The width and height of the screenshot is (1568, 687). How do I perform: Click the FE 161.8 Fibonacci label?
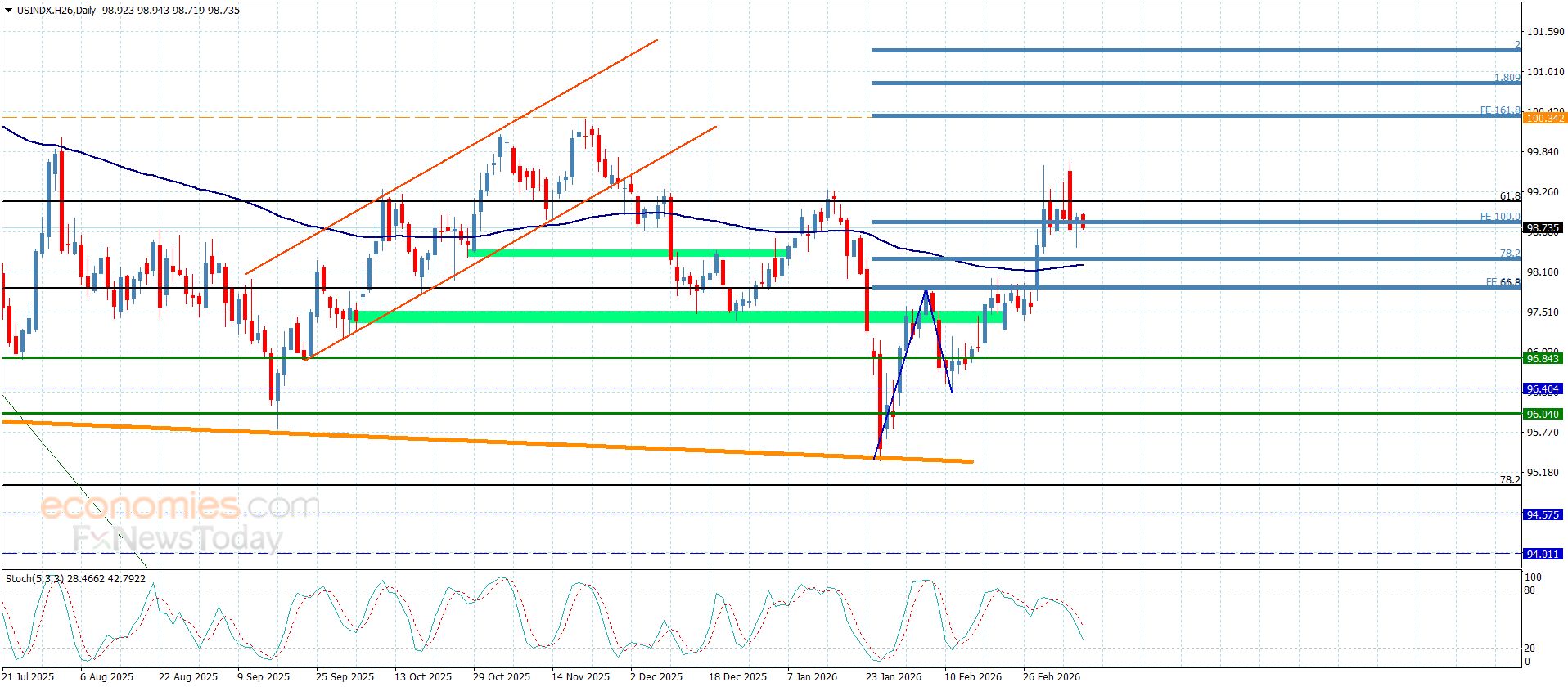click(x=1499, y=110)
